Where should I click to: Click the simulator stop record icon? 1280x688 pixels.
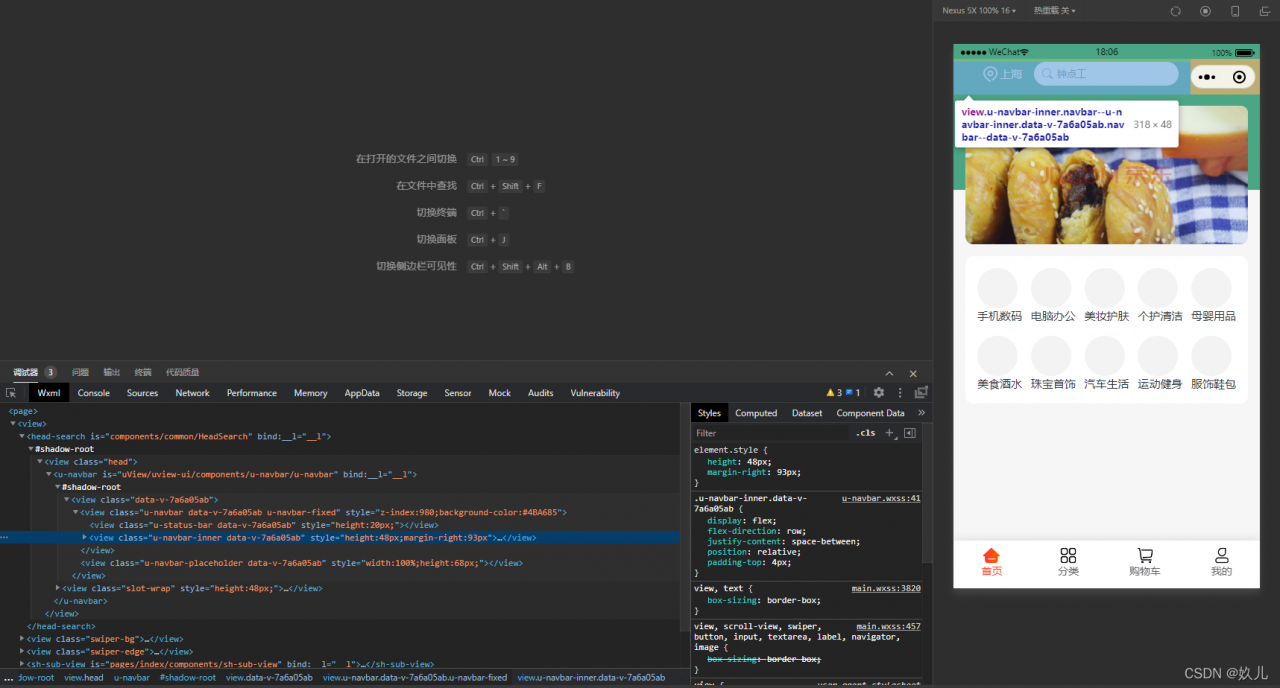pyautogui.click(x=1205, y=11)
